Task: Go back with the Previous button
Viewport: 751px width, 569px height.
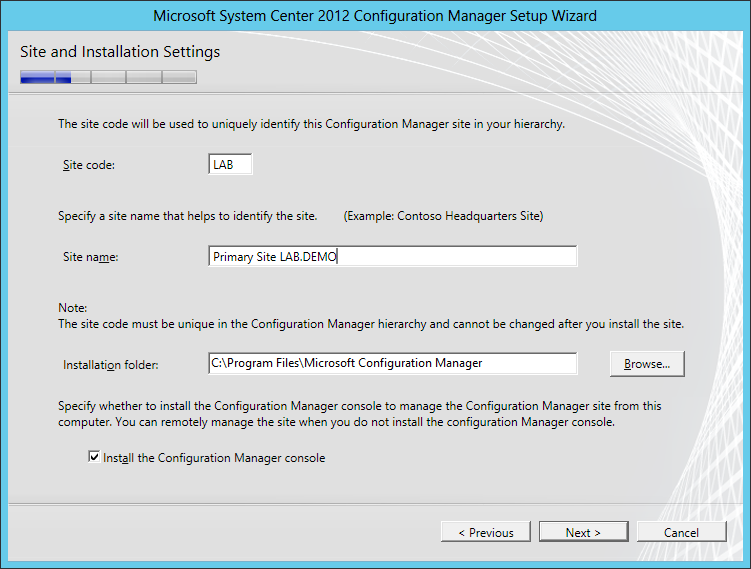Action: pos(485,532)
